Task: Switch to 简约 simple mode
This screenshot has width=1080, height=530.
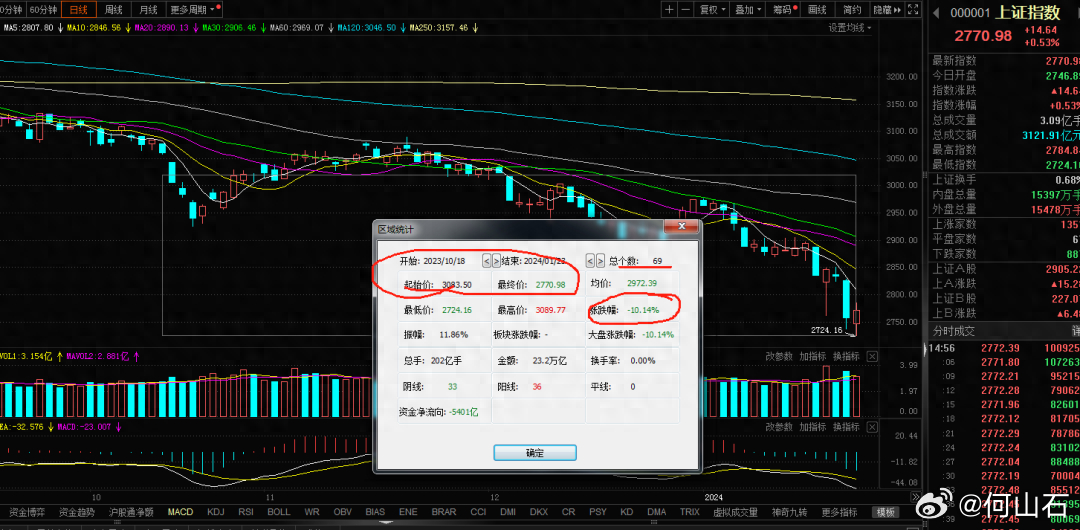Action: tap(851, 10)
